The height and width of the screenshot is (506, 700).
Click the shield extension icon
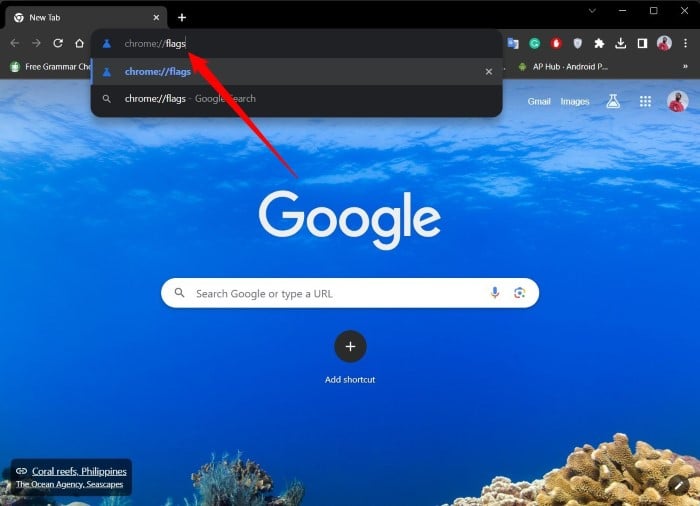pos(578,43)
